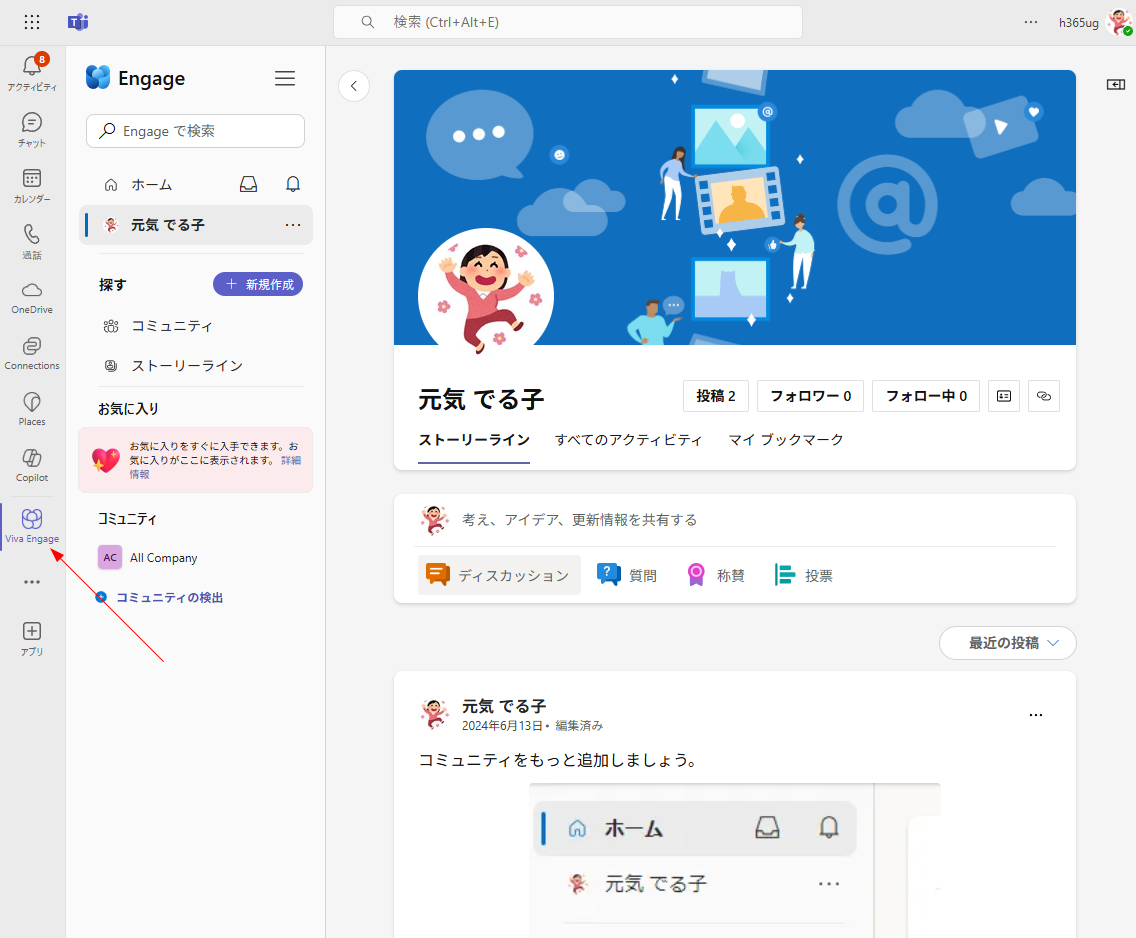The height and width of the screenshot is (938, 1136).
Task: Open post options ellipsis on 元気 でる子 post
Action: (x=1036, y=715)
